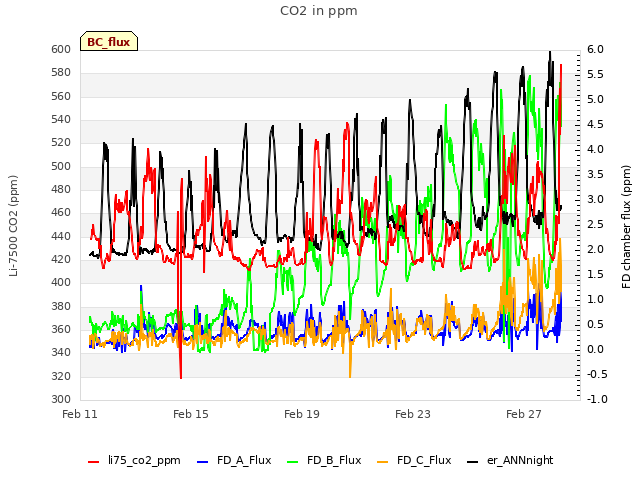
Task: Click the orange FD_C_Flux legend swatch
Action: (382, 462)
